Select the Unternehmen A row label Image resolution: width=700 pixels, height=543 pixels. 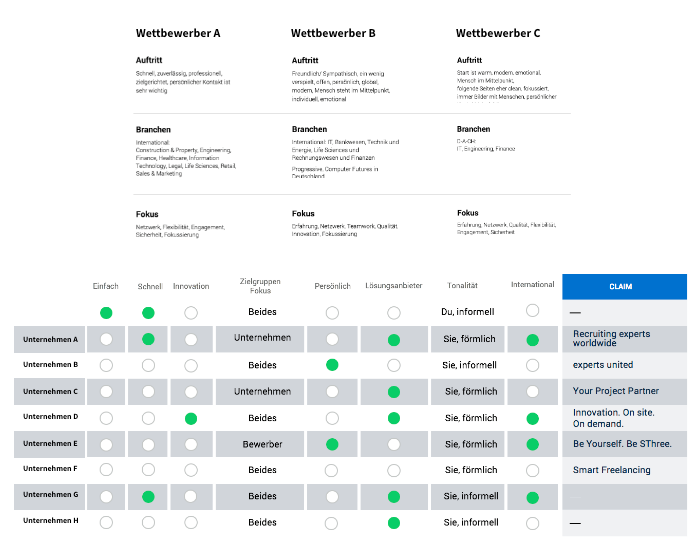[x=50, y=339]
